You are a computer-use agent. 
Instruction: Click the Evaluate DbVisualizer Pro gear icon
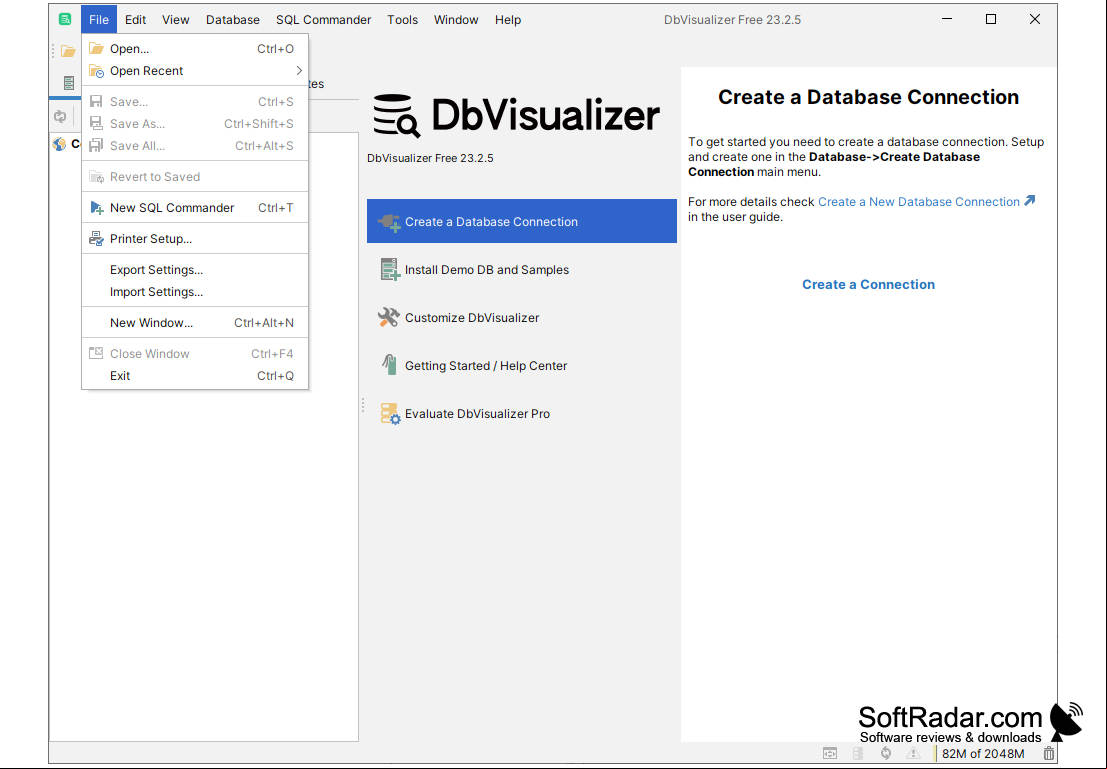[390, 414]
